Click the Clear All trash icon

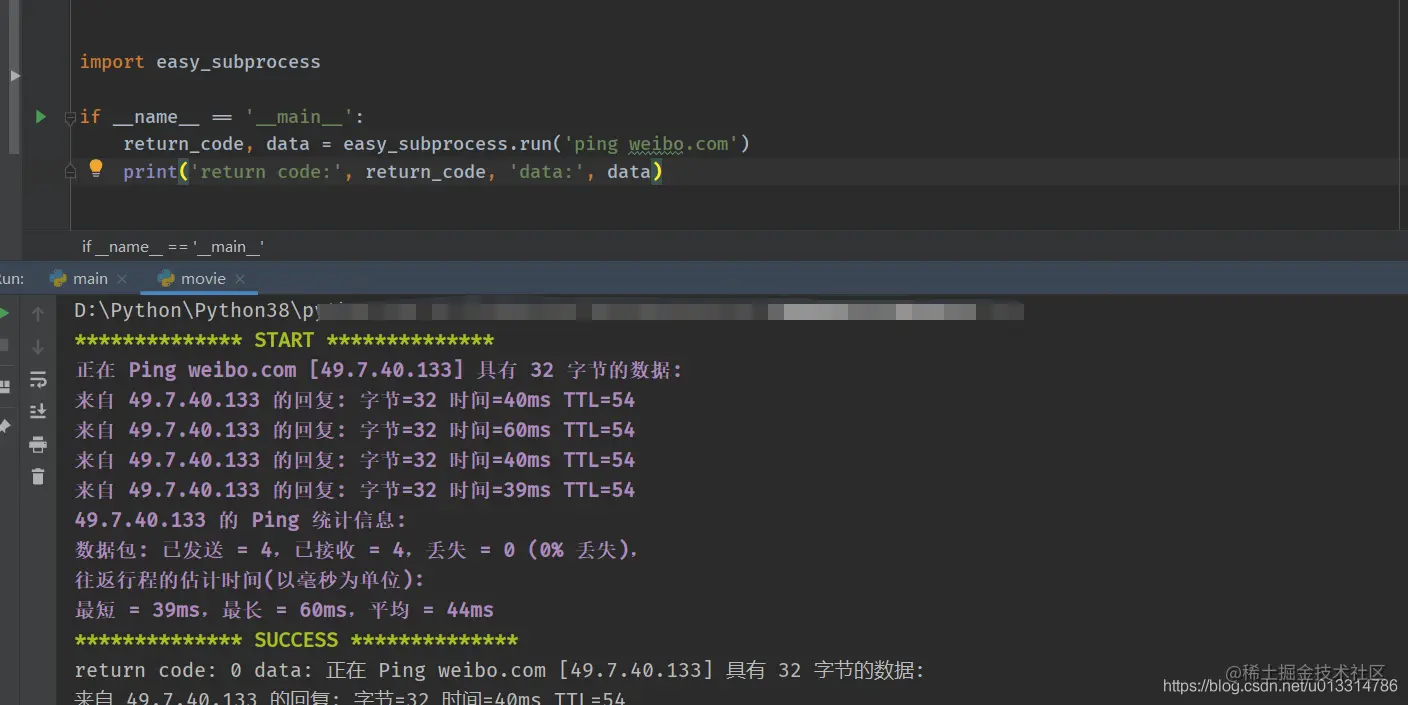(x=38, y=477)
